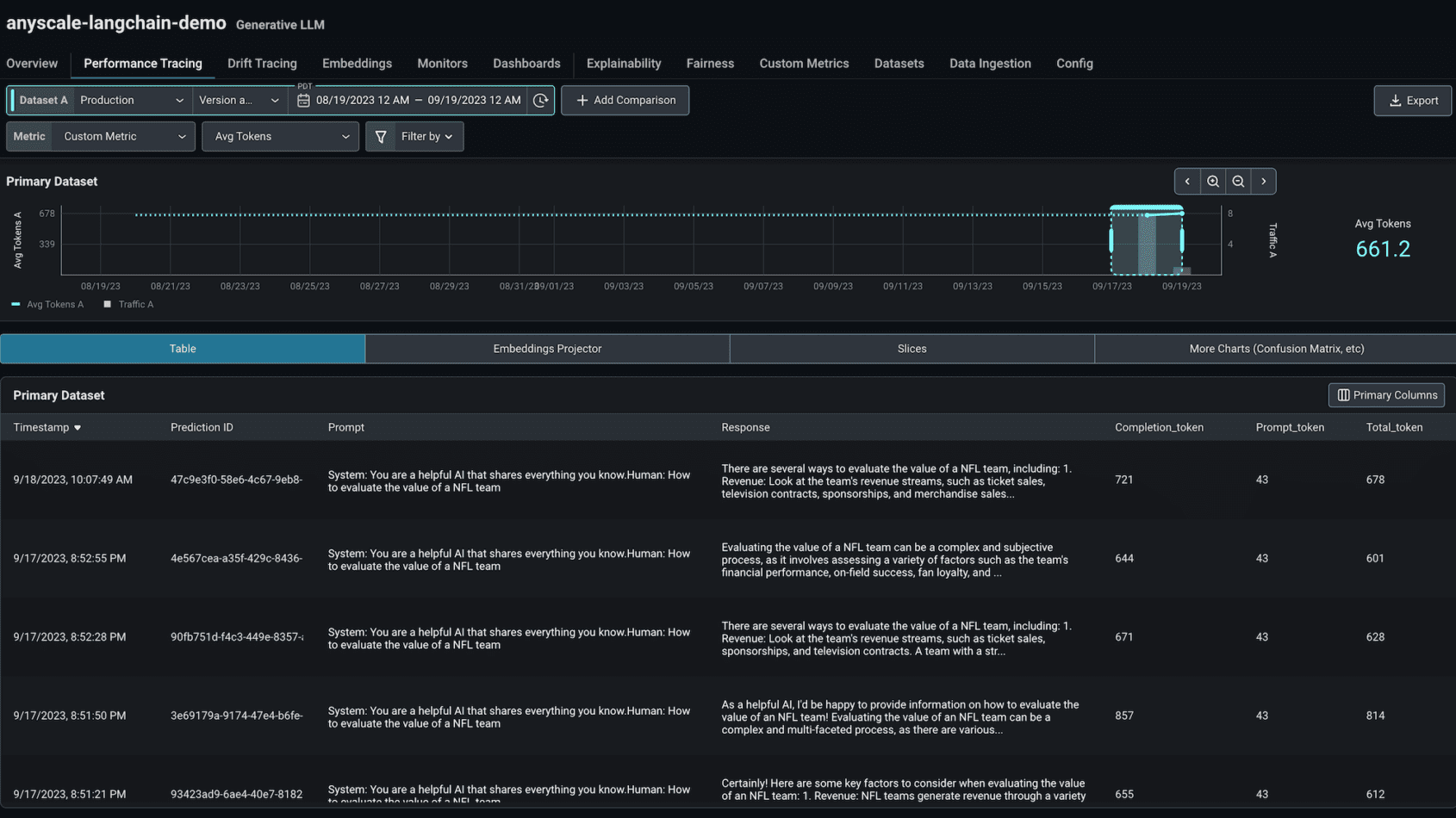Zoom out on the Primary Dataset chart
The height and width of the screenshot is (818, 1456).
1238,181
